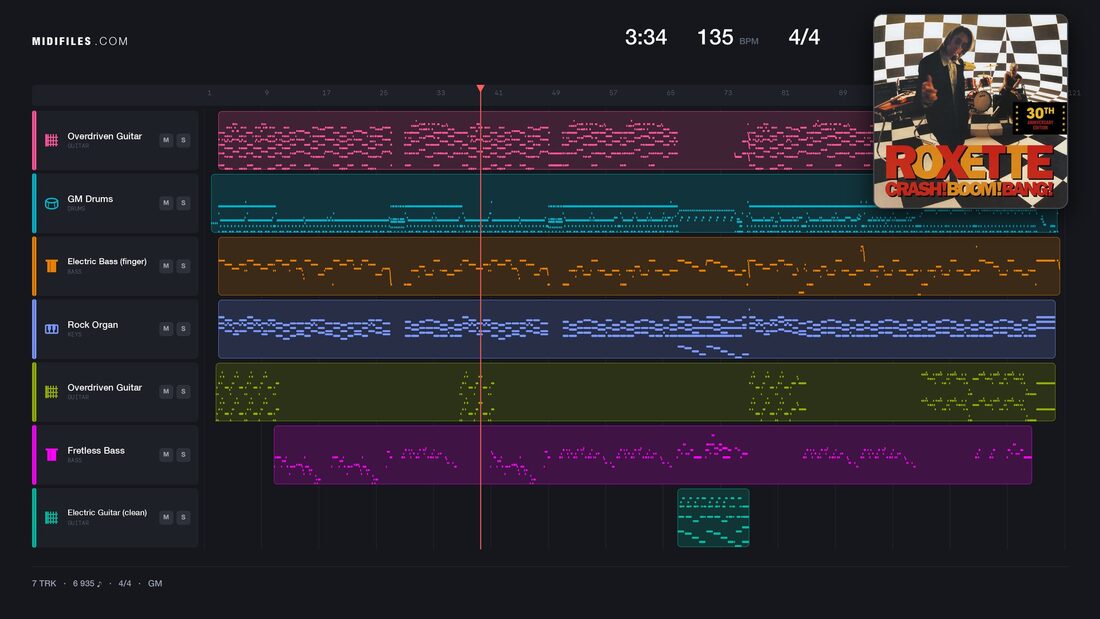Click the 4/4 entry in bottom status line

click(x=124, y=583)
